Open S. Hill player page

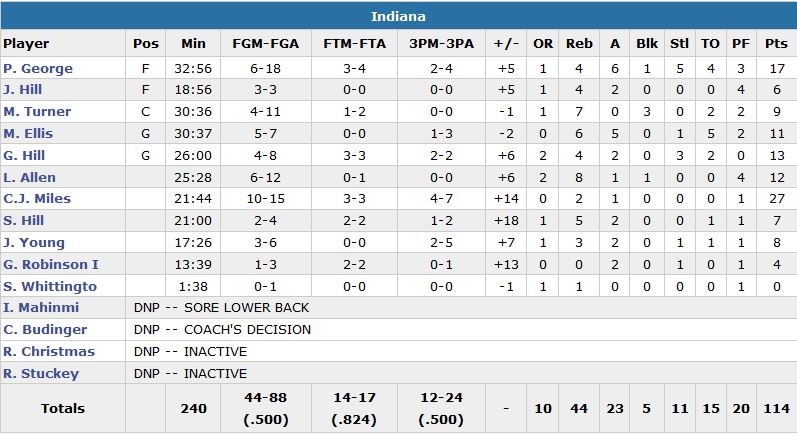pos(23,221)
